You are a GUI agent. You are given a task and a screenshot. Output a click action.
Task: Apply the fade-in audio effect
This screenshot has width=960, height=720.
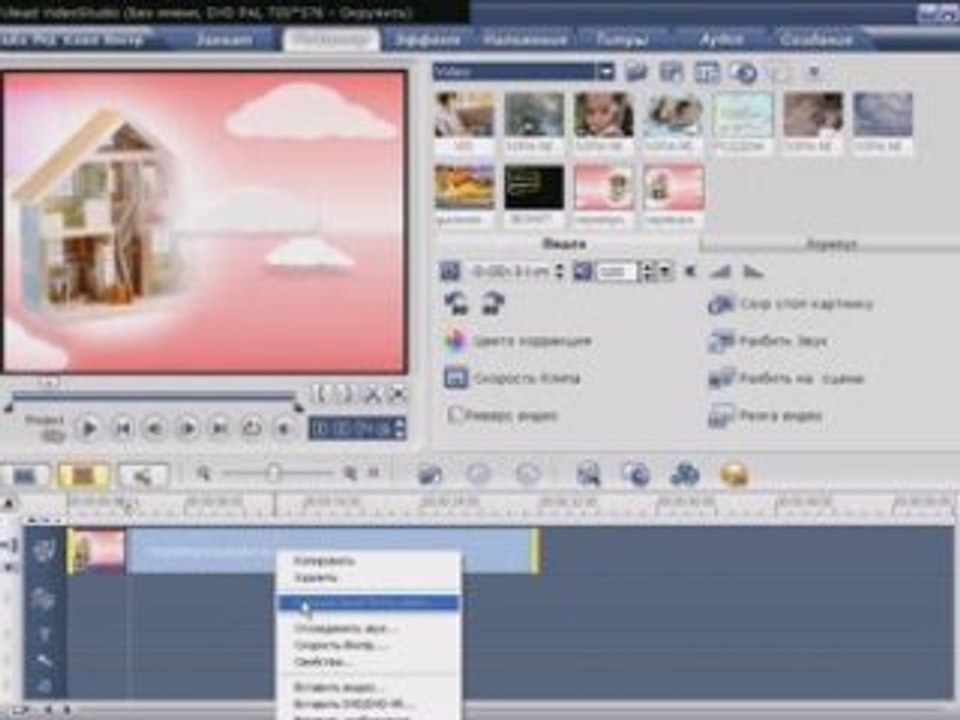click(721, 271)
